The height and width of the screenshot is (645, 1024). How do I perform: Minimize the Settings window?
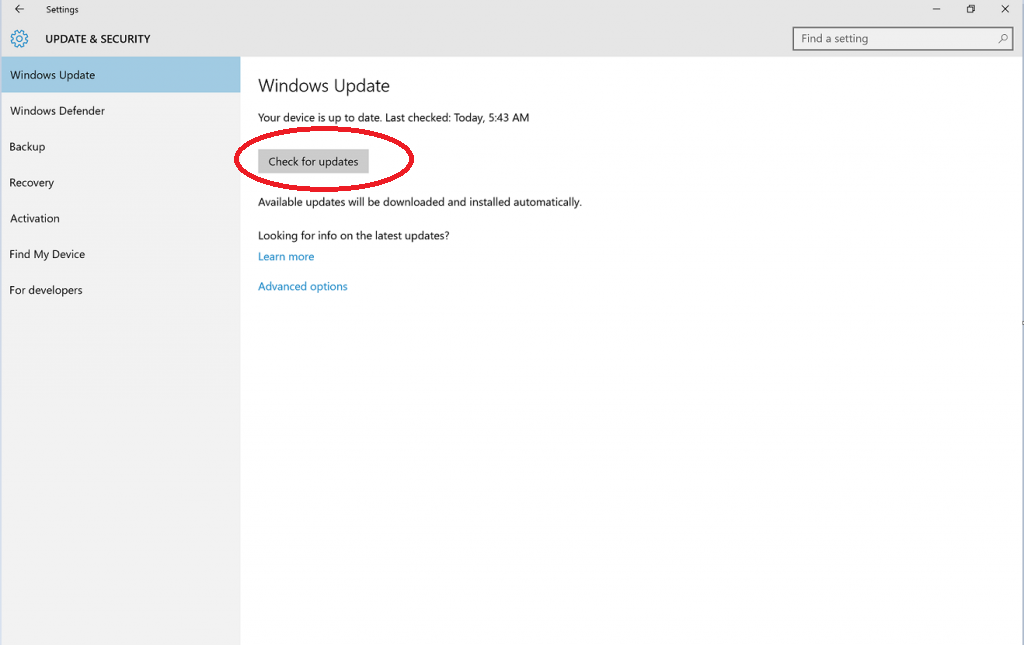click(935, 9)
